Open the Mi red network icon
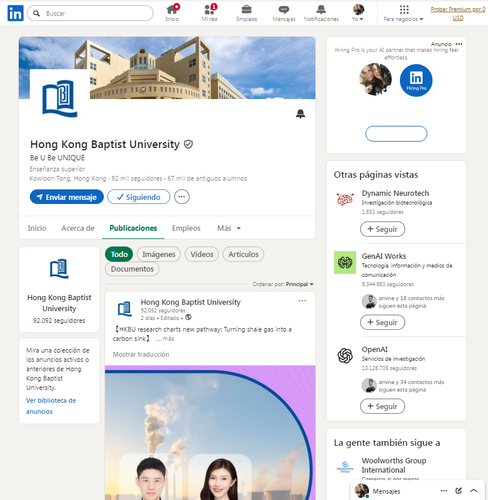 [x=209, y=9]
